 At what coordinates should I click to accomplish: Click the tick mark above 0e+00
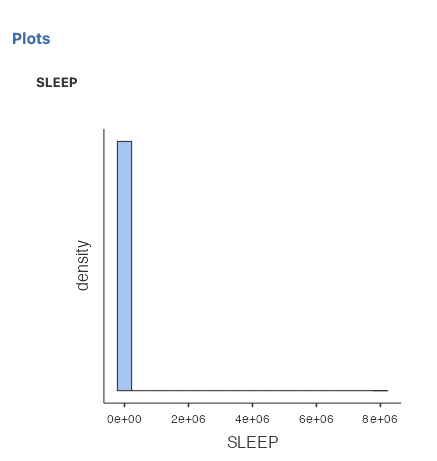click(124, 405)
